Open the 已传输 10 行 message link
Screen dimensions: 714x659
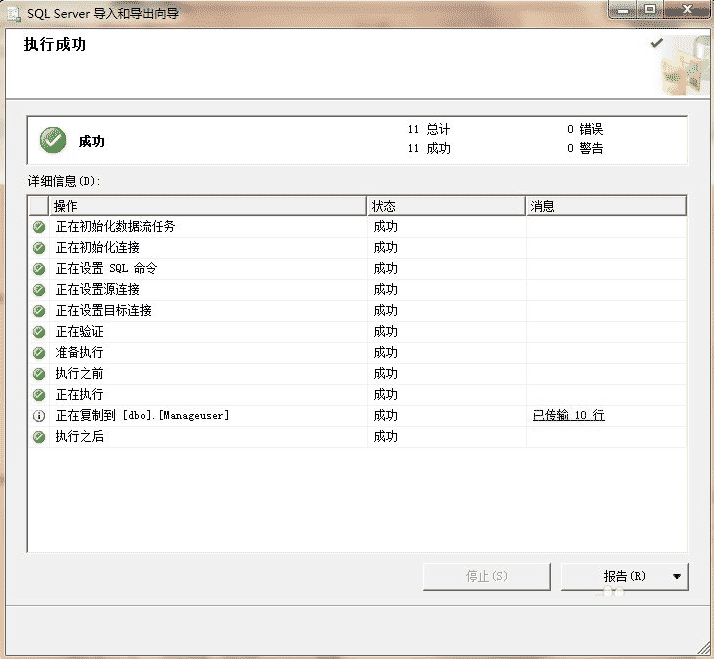pos(568,416)
